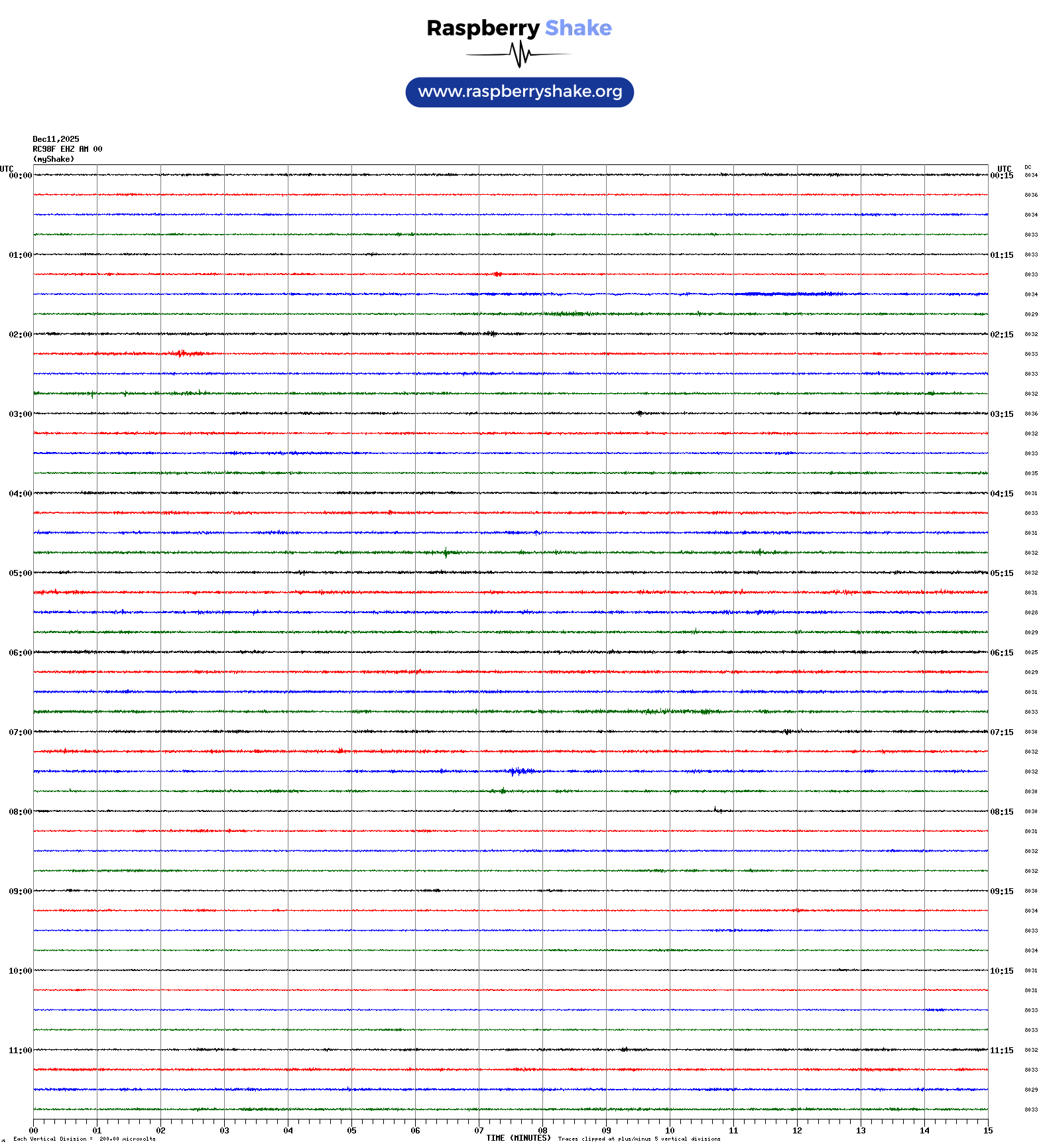1041x1148 pixels.
Task: Click the Each Vertical Division scale note
Action: click(84, 1139)
